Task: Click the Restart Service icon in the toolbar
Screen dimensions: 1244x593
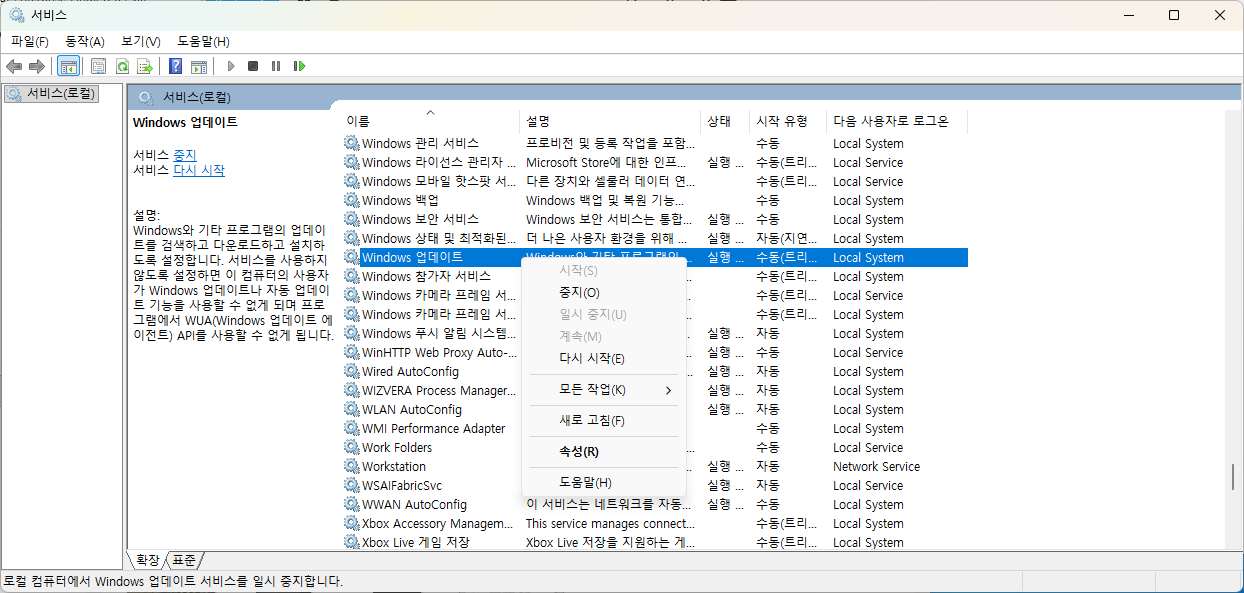Action: coord(299,66)
